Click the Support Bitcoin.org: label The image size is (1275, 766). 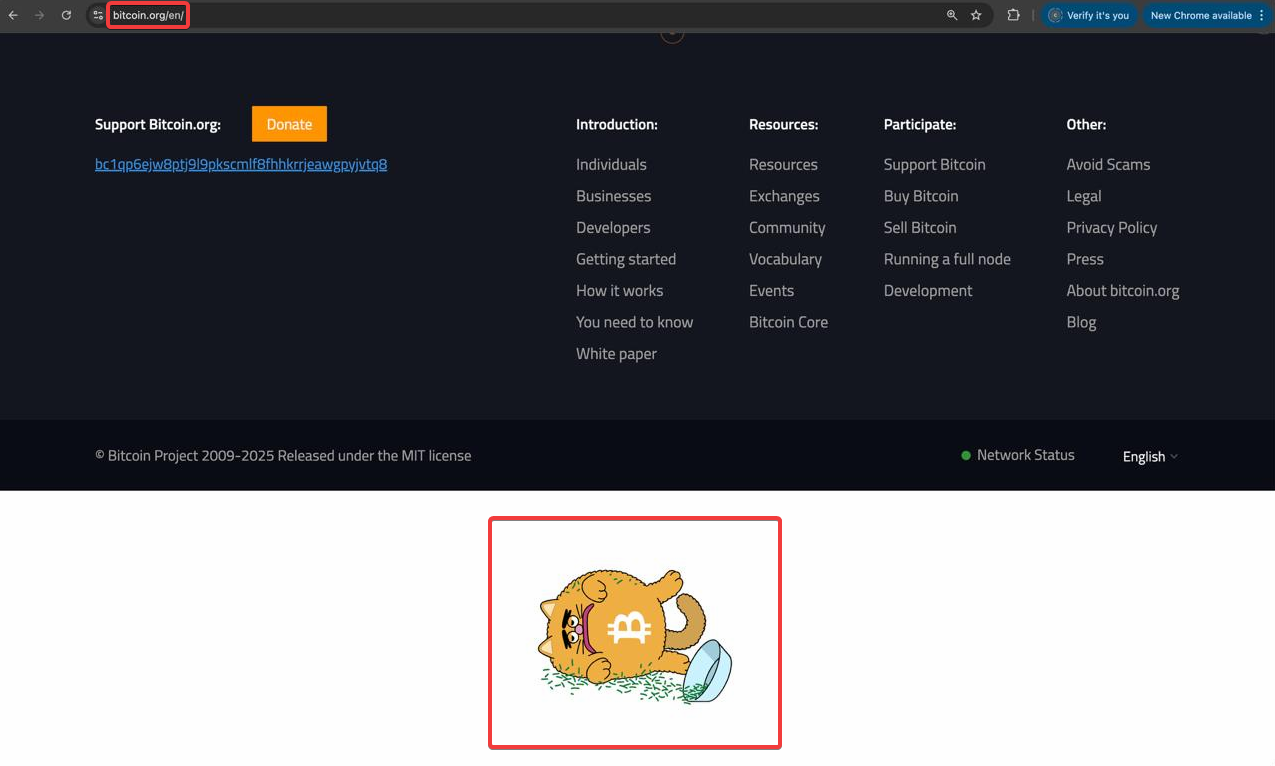click(158, 124)
